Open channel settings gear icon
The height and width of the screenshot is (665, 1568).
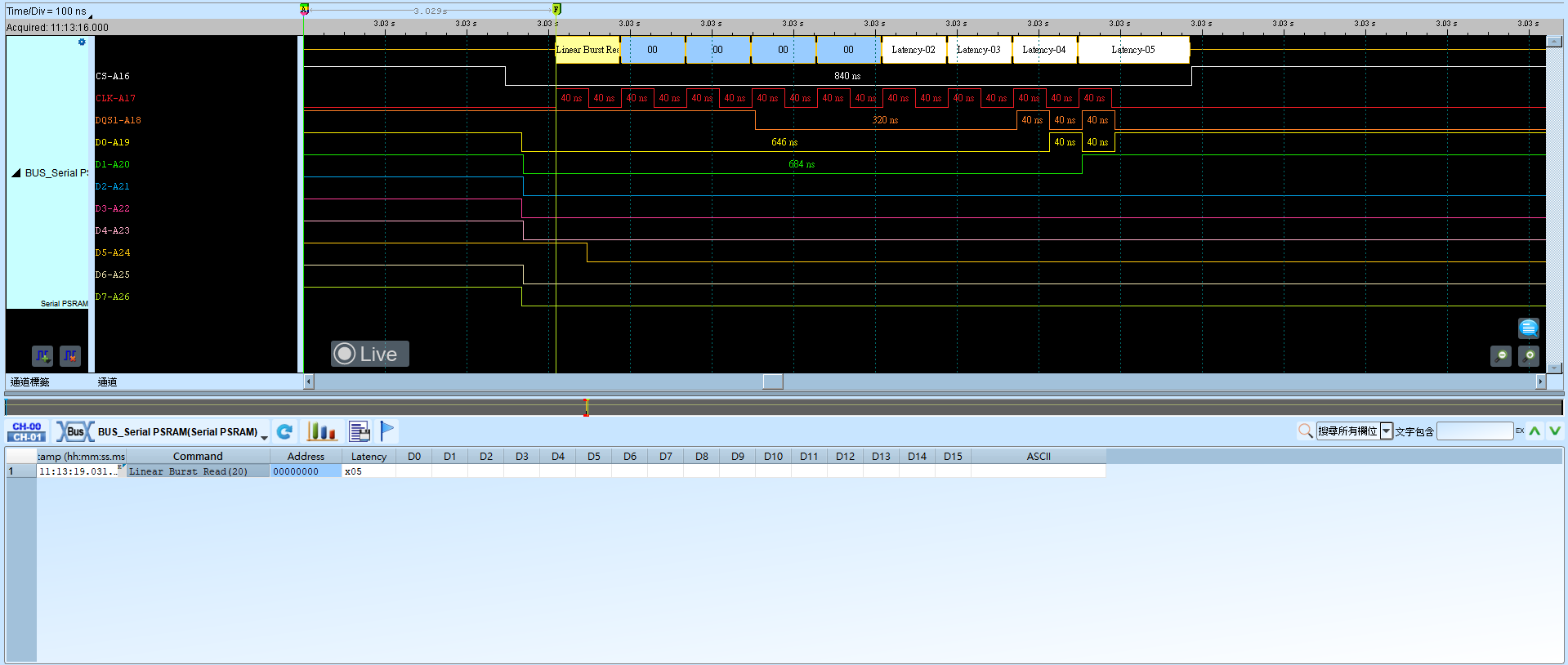[x=82, y=42]
